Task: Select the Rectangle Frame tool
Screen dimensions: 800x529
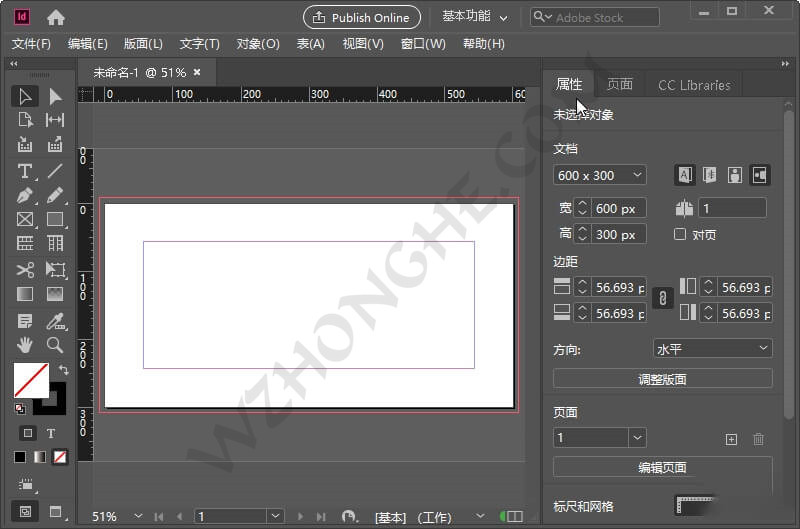Action: click(24, 219)
